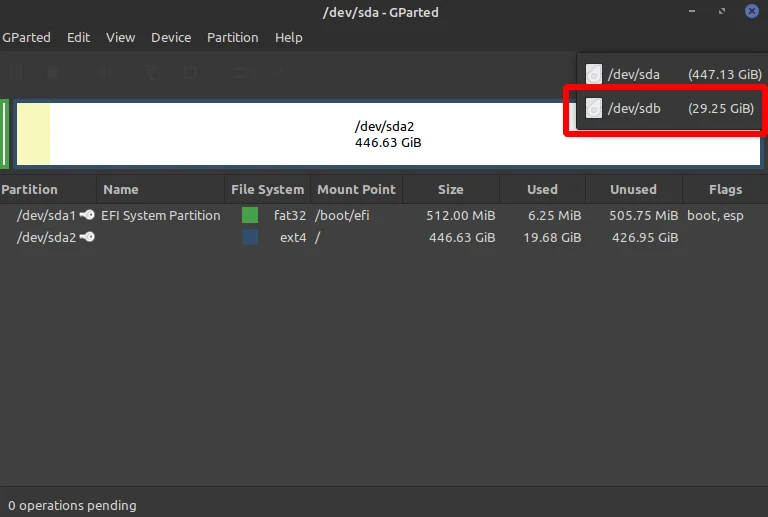
Task: Sort by the Partition column header
Action: point(29,189)
